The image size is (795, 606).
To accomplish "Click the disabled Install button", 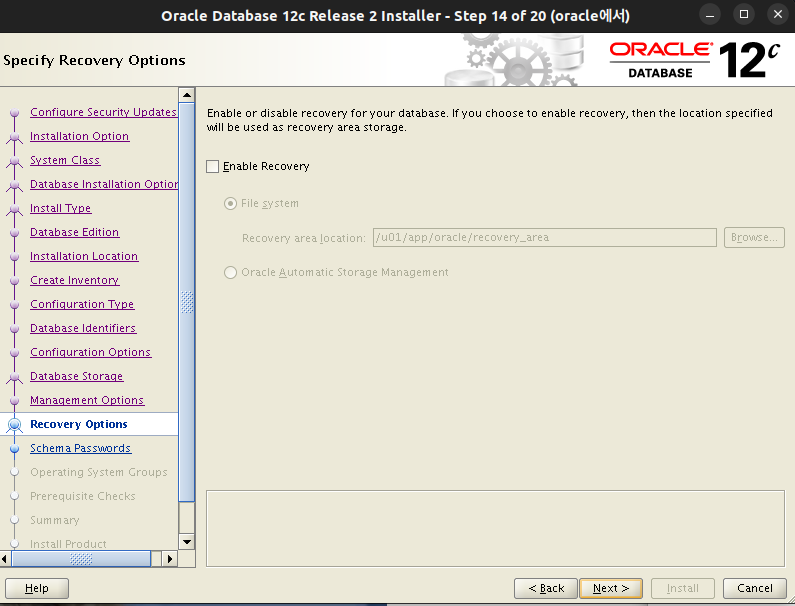I will (682, 588).
